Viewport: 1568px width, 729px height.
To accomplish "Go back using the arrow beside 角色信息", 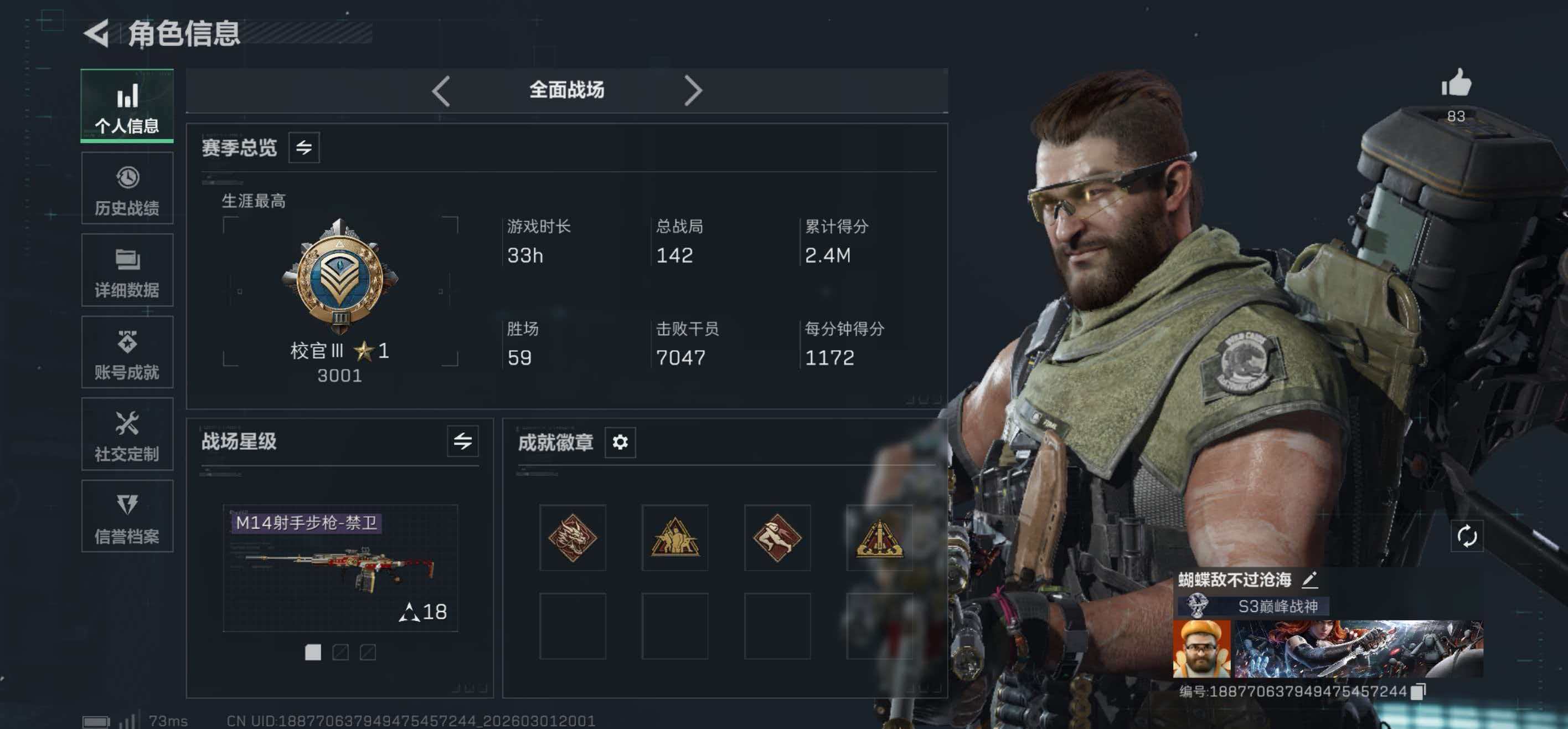I will [97, 33].
